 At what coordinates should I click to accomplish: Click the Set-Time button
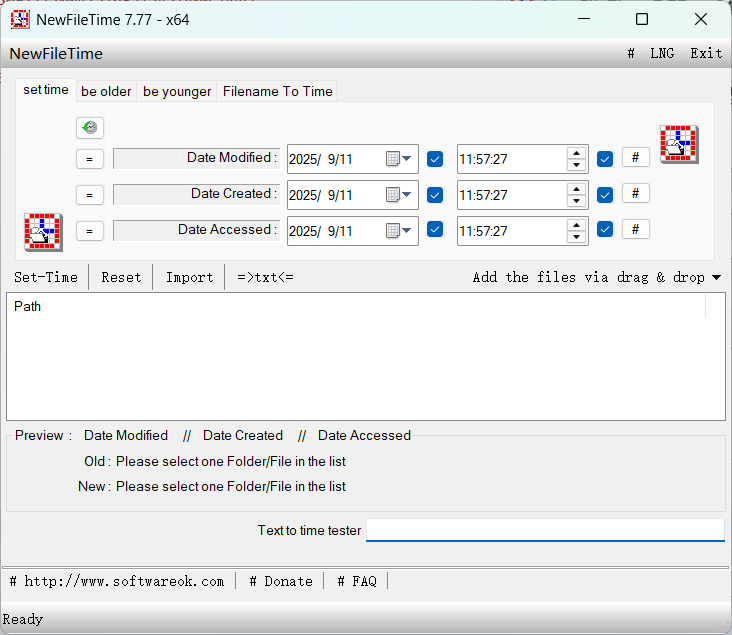[46, 277]
